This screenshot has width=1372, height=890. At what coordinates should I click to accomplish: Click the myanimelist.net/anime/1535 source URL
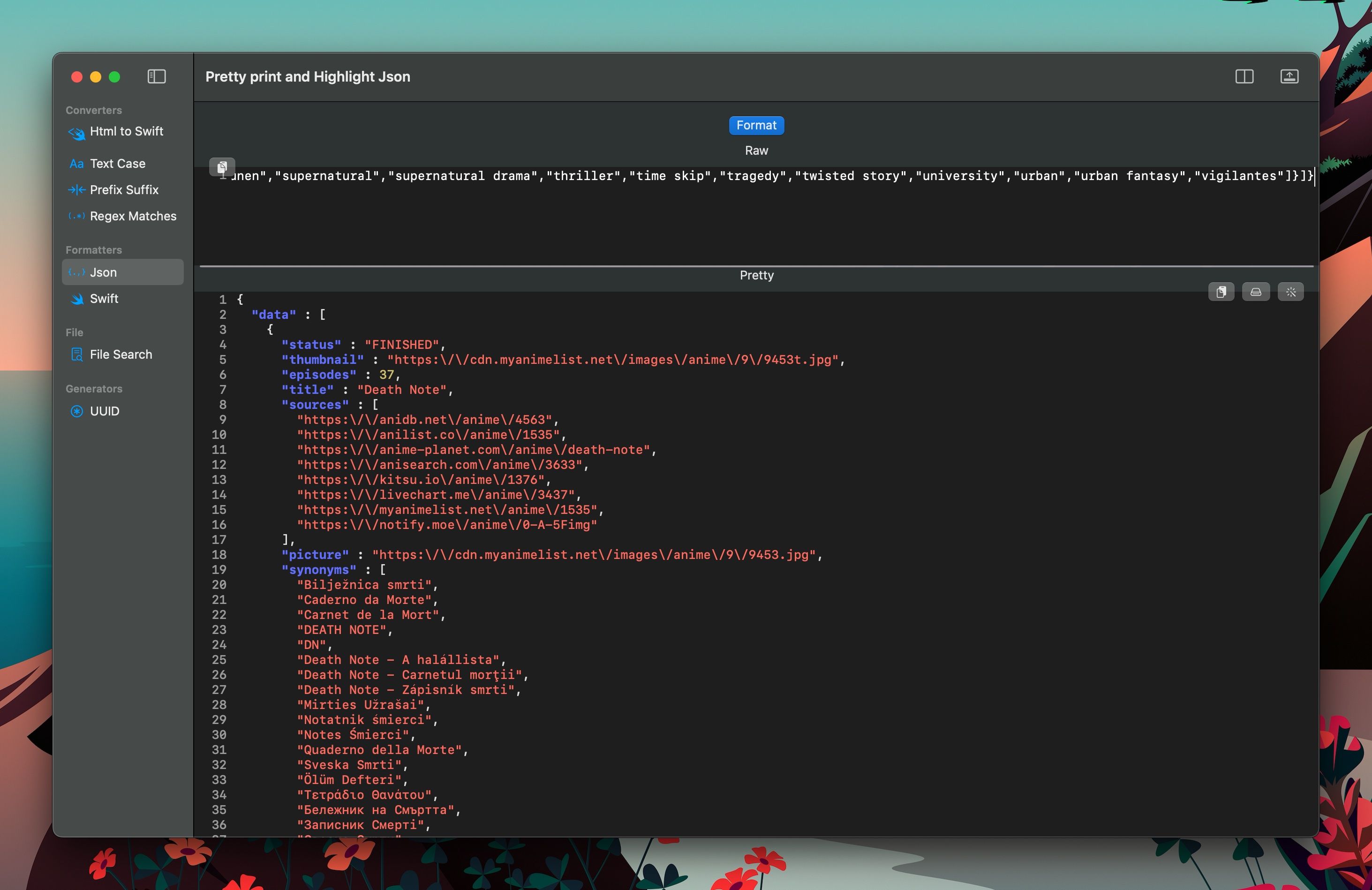point(447,510)
